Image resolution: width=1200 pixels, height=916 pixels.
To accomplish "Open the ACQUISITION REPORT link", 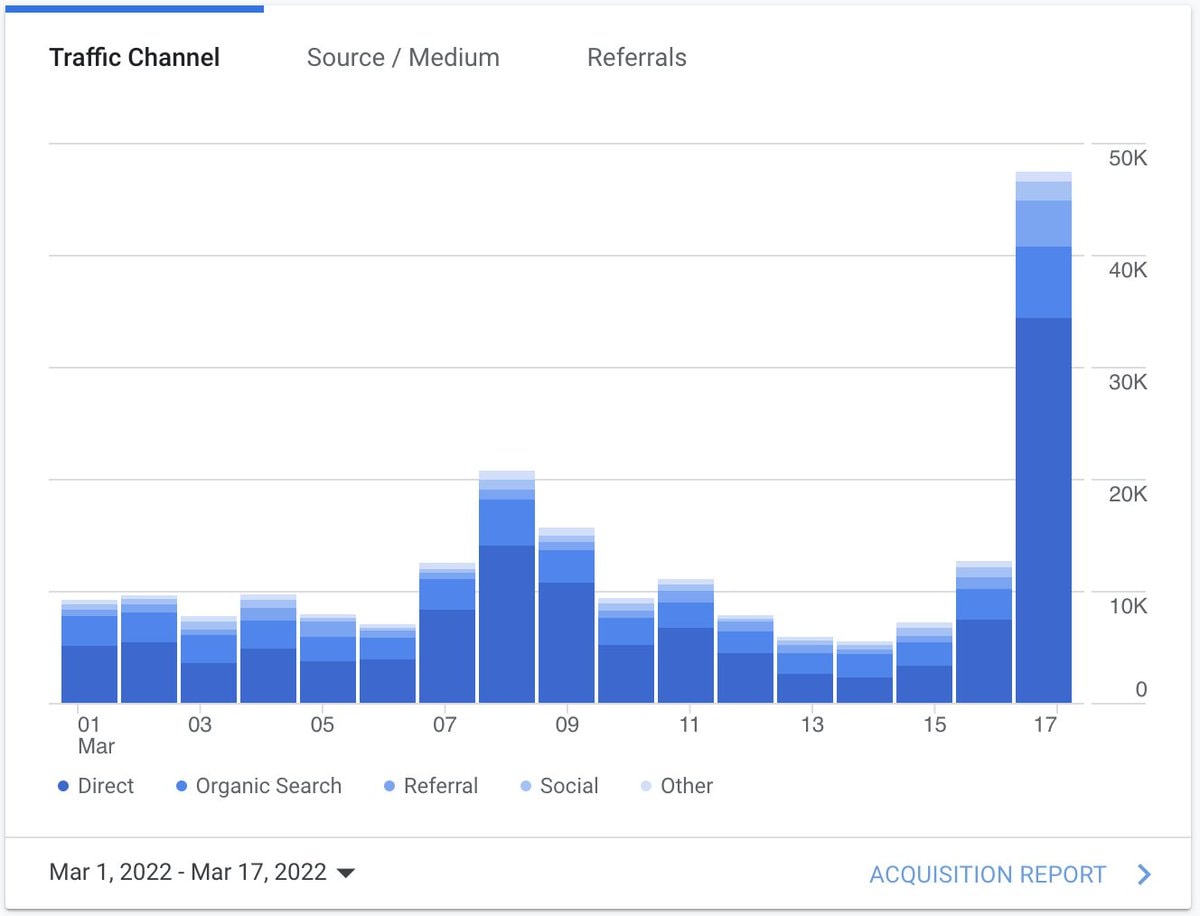I will (988, 874).
